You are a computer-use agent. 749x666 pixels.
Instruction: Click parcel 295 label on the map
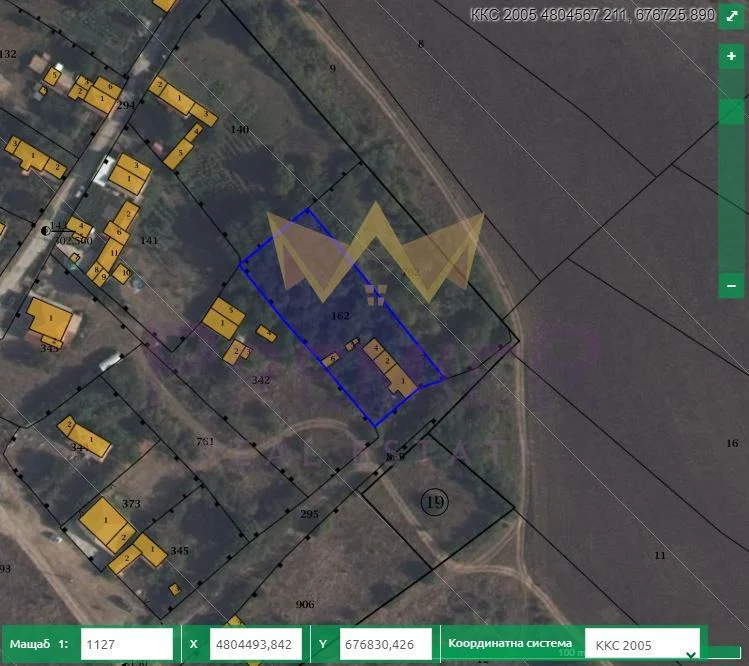pyautogui.click(x=309, y=514)
